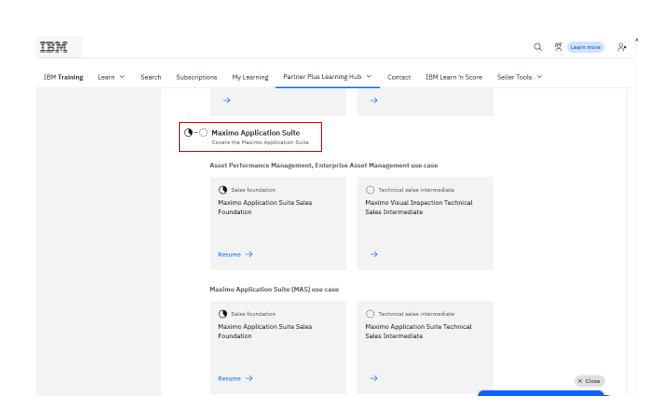This screenshot has height=411, width=662.
Task: Go to Subscriptions
Action: pos(196,77)
